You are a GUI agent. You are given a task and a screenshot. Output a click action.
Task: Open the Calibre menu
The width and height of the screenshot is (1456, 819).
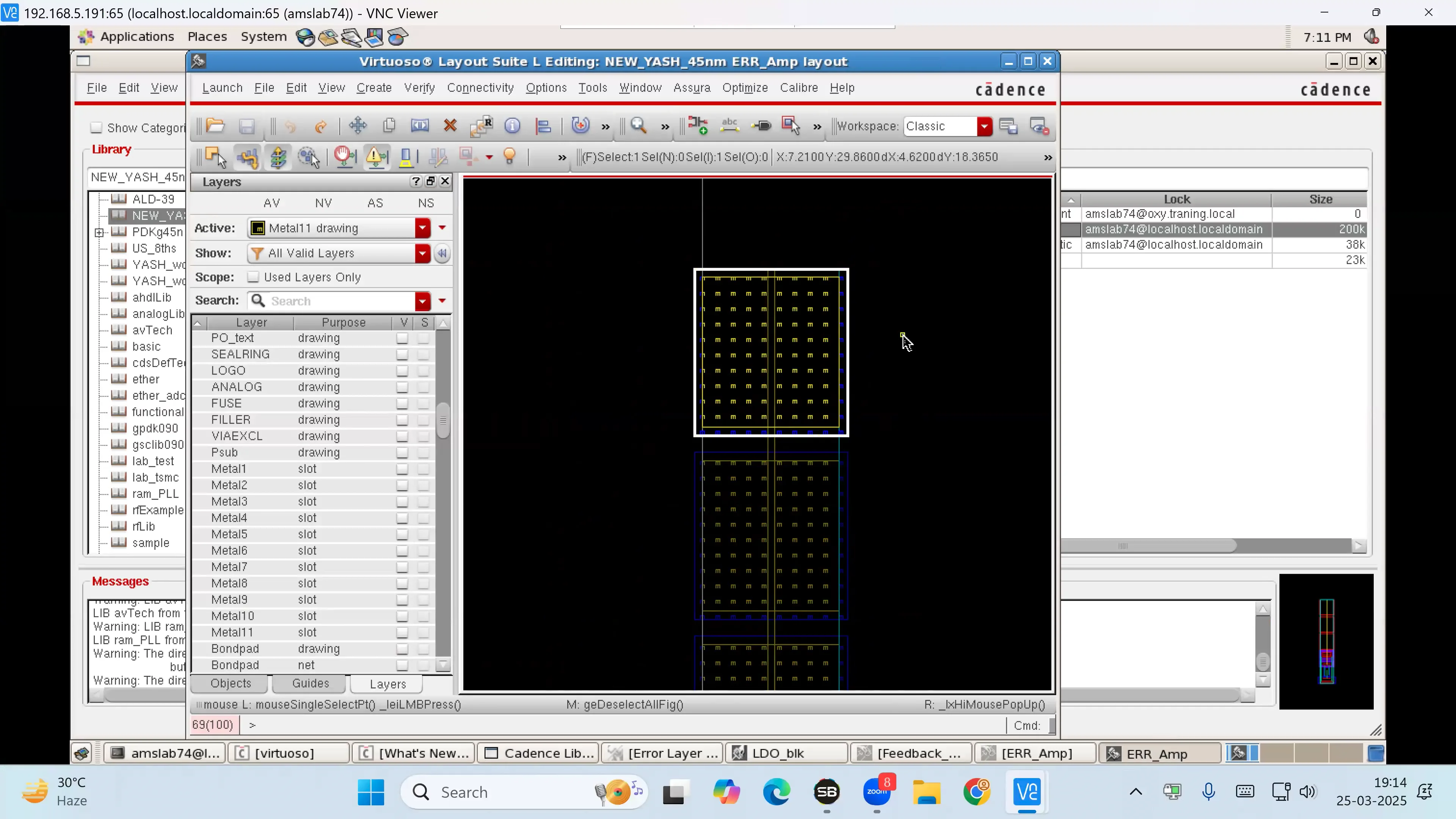(x=799, y=88)
